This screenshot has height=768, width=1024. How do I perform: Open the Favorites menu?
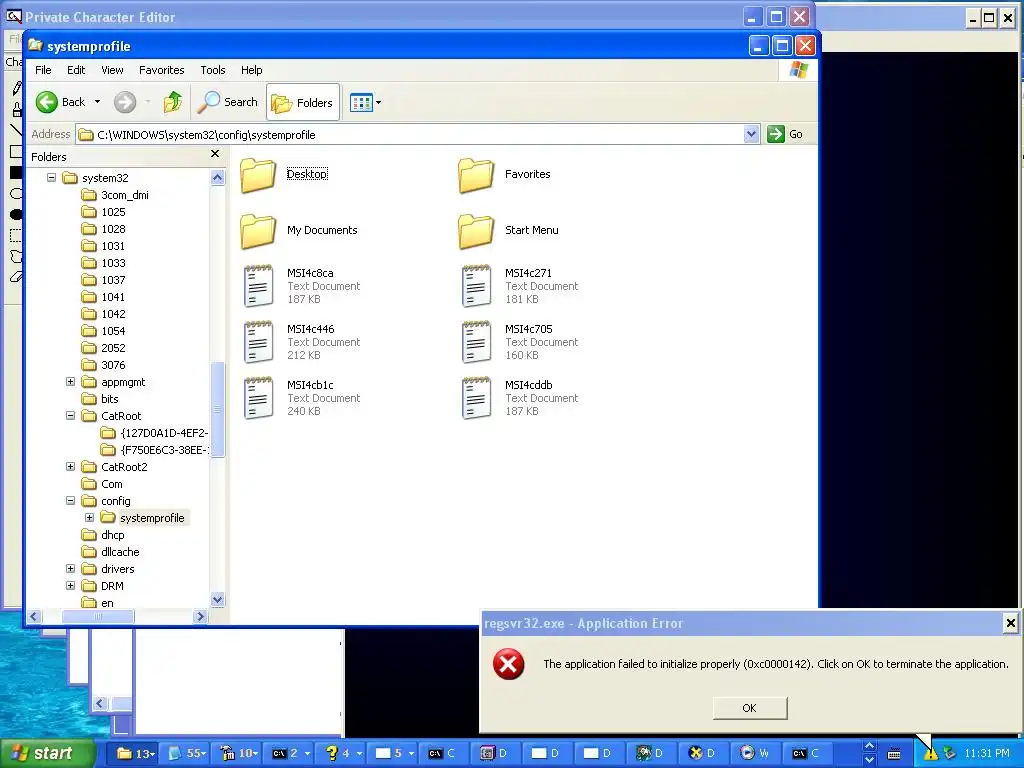tap(161, 70)
